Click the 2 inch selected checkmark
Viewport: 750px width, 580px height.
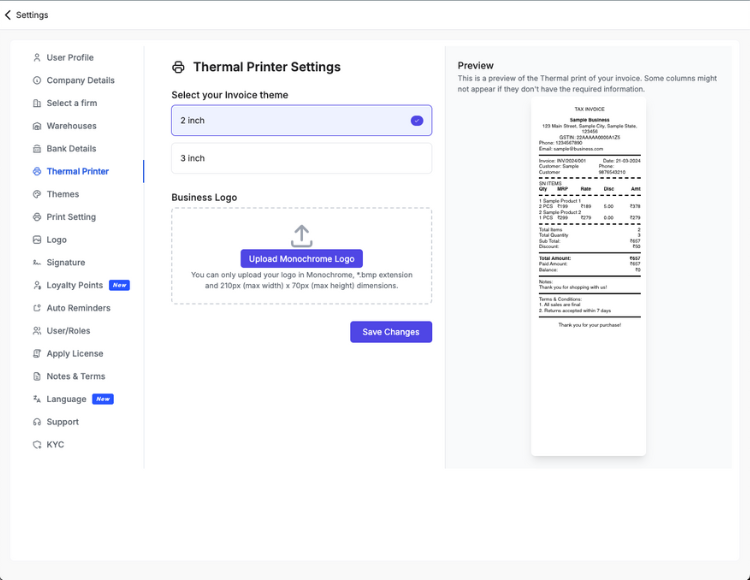(417, 120)
